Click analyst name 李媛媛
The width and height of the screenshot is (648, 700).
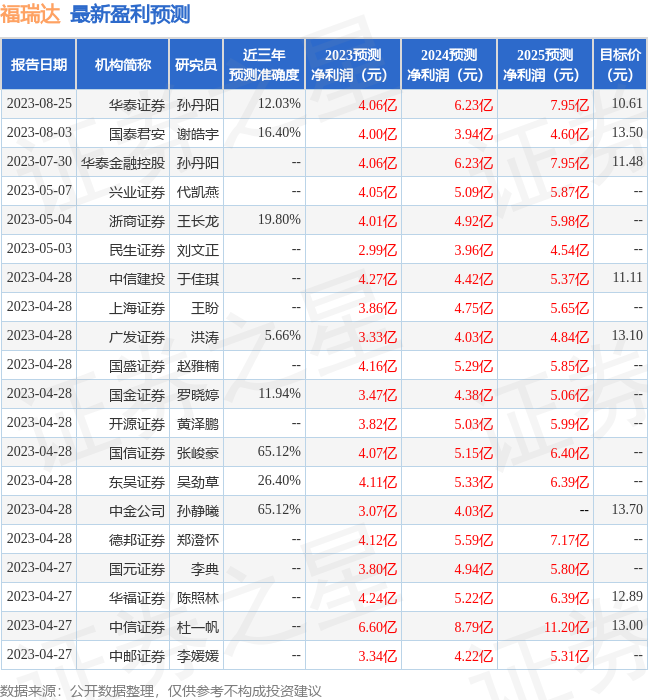point(198,656)
